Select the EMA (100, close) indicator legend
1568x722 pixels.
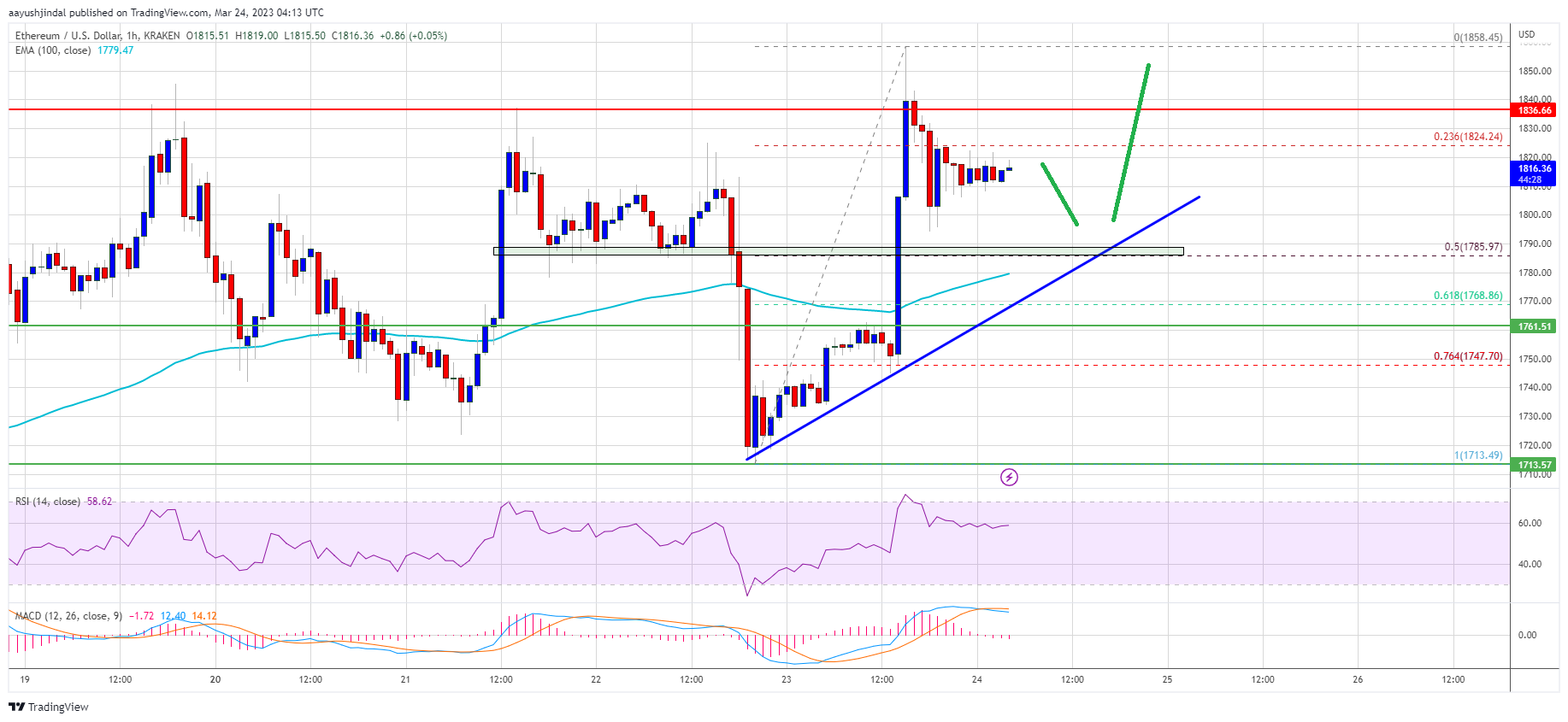click(x=53, y=50)
